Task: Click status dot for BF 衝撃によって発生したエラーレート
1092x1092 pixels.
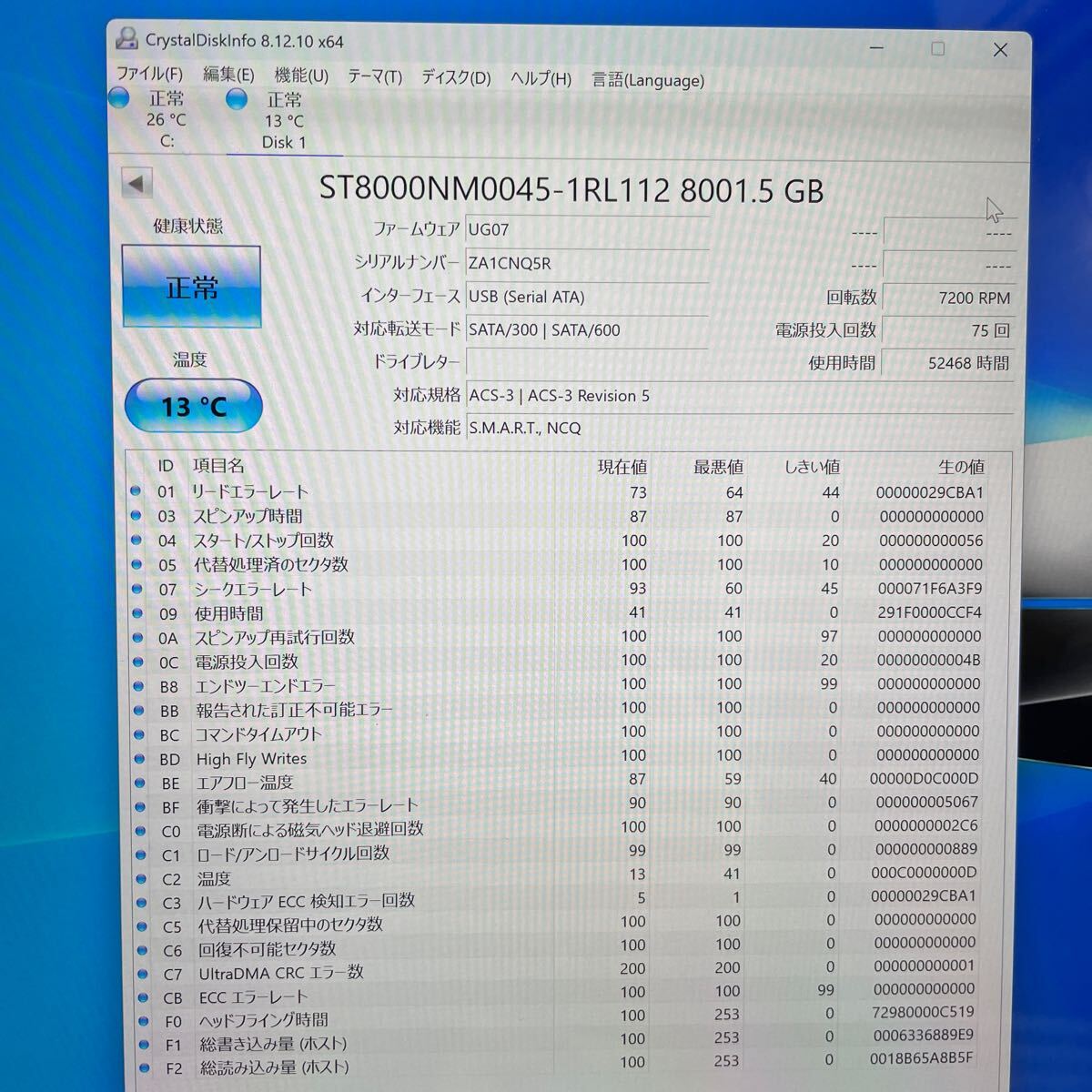Action: (x=140, y=806)
